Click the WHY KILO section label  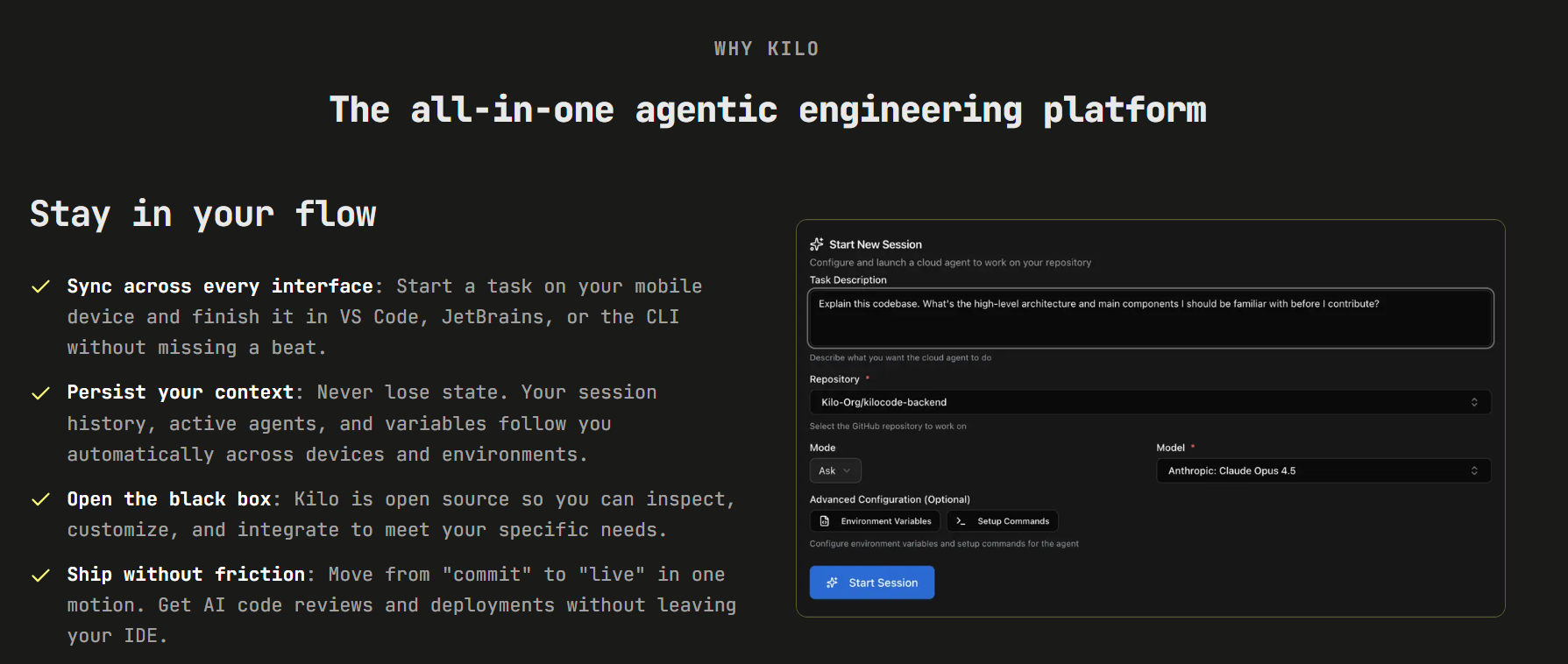pyautogui.click(x=766, y=49)
